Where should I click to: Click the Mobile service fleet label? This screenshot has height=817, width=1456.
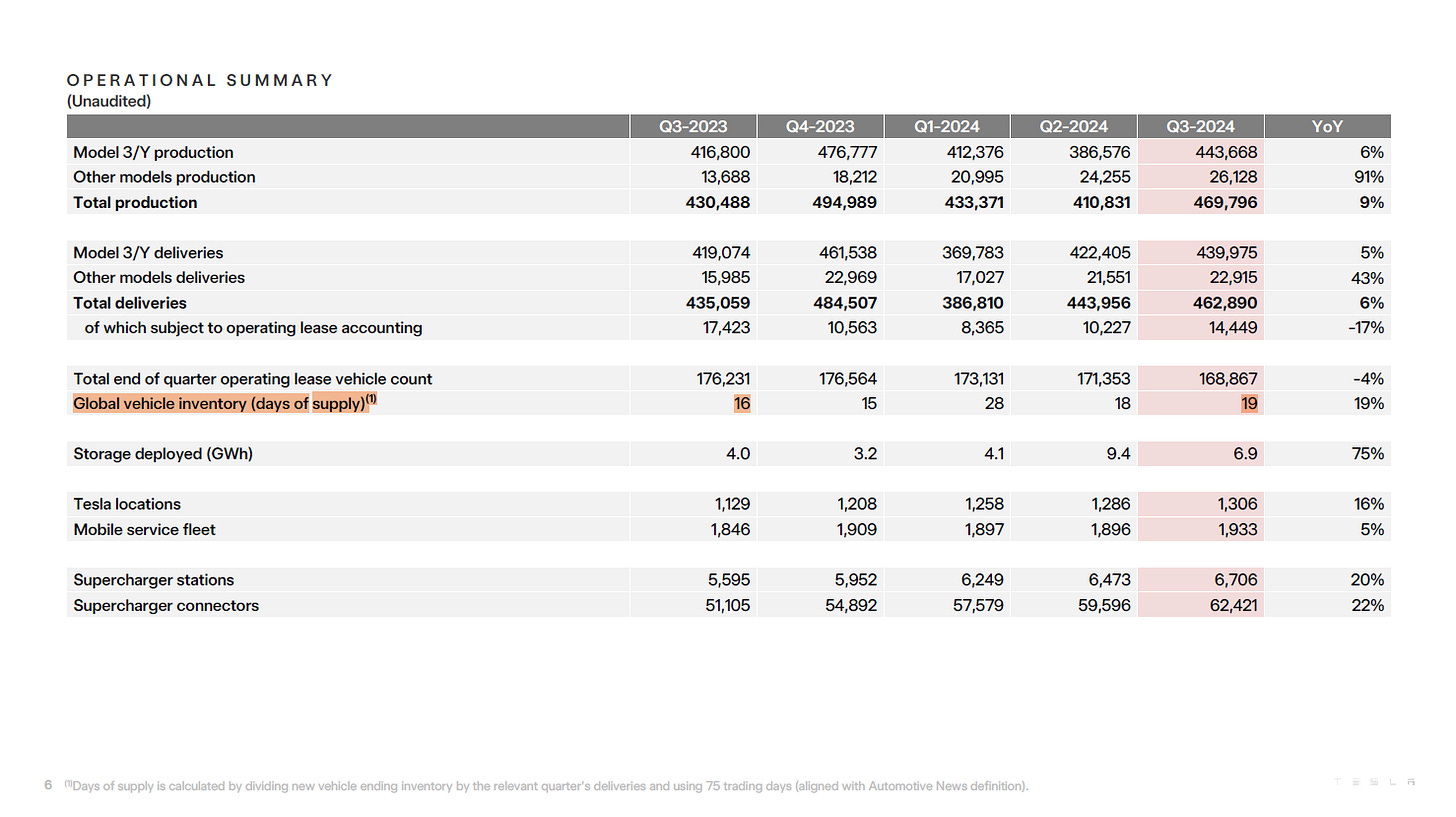click(144, 529)
